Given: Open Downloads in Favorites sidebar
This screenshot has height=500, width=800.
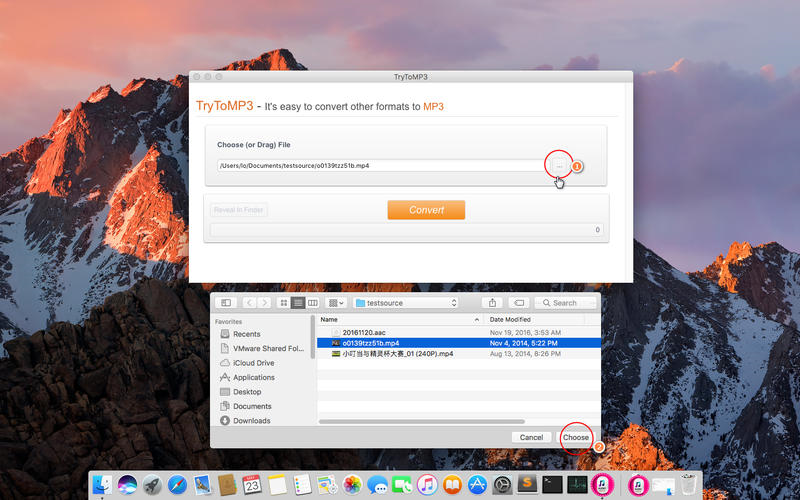Looking at the screenshot, I should 251,421.
